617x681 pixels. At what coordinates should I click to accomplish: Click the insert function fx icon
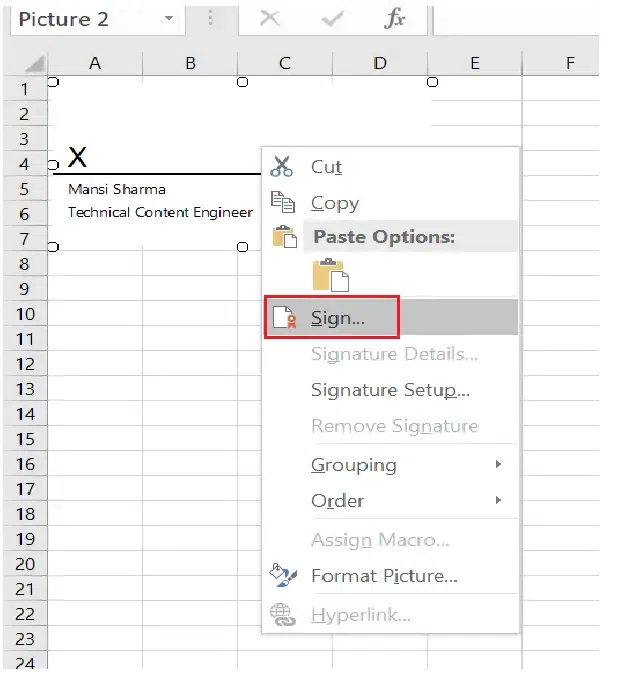(395, 19)
